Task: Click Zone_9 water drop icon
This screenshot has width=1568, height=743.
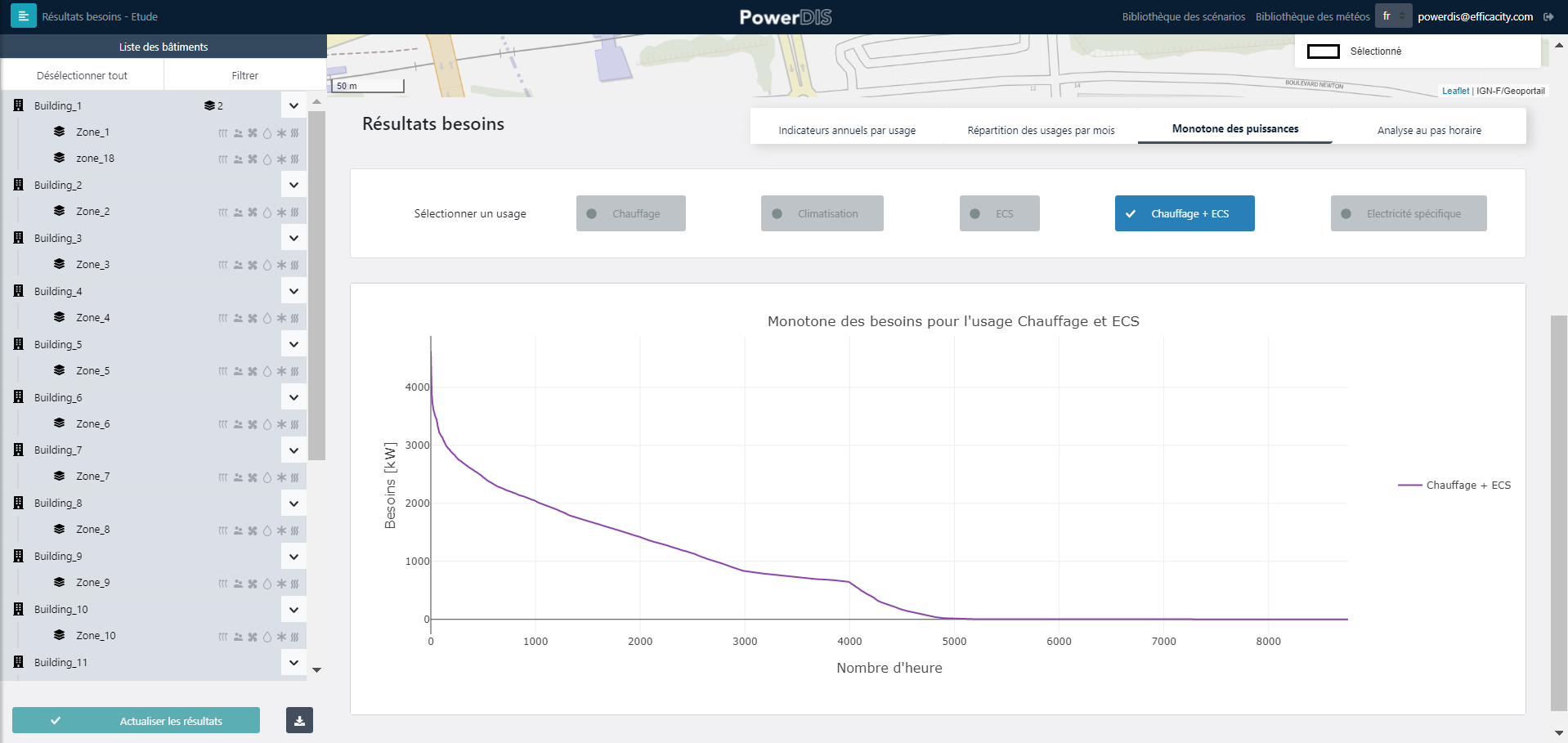Action: 267,583
